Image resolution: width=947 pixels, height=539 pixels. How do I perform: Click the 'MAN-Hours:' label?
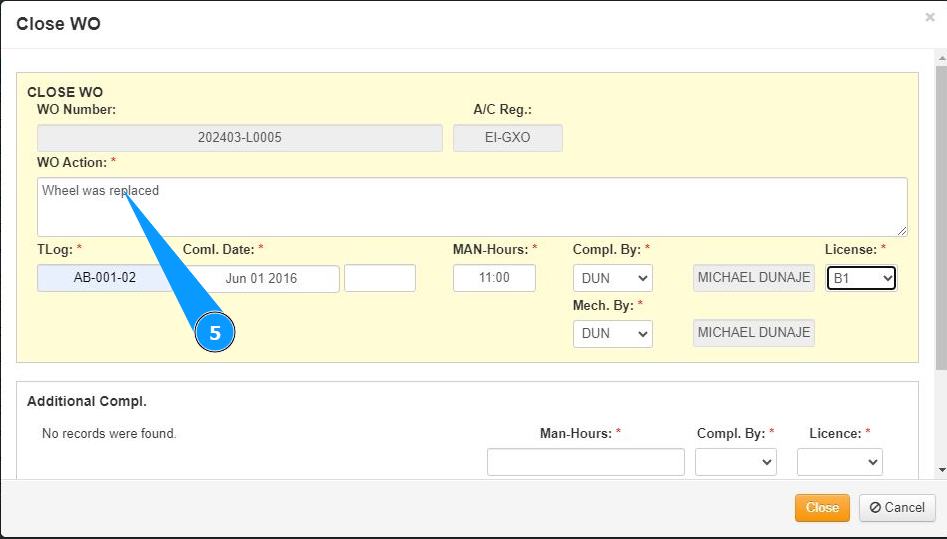pos(490,250)
